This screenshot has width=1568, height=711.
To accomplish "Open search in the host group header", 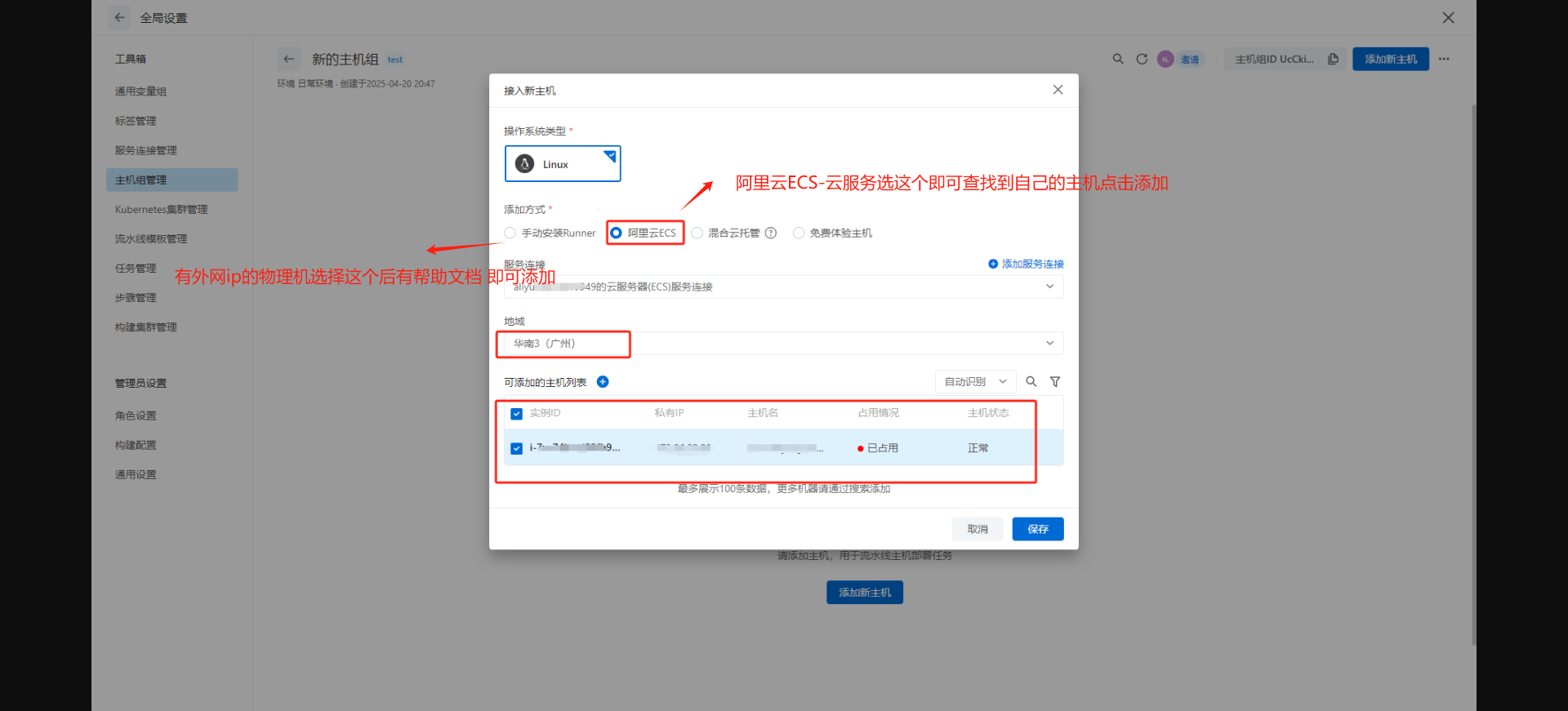I will pyautogui.click(x=1118, y=59).
